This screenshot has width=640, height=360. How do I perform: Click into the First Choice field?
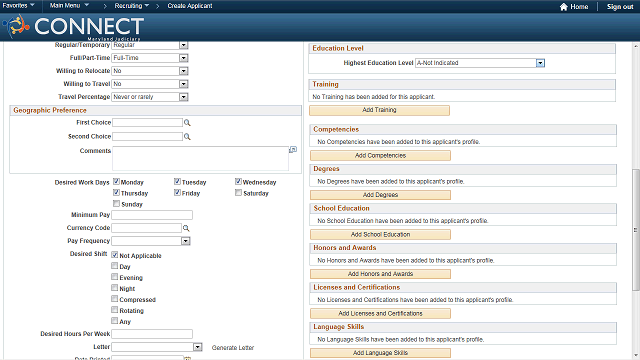(x=147, y=122)
